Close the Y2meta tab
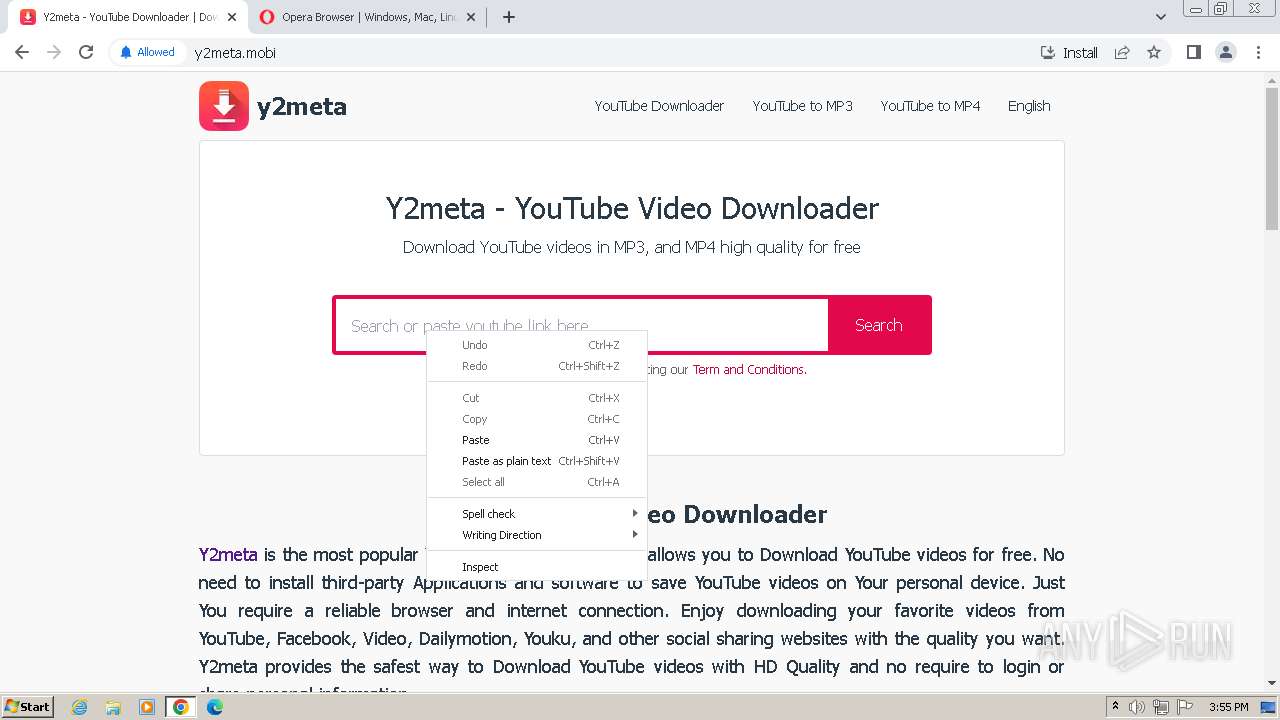This screenshot has width=1280, height=720. [x=232, y=17]
